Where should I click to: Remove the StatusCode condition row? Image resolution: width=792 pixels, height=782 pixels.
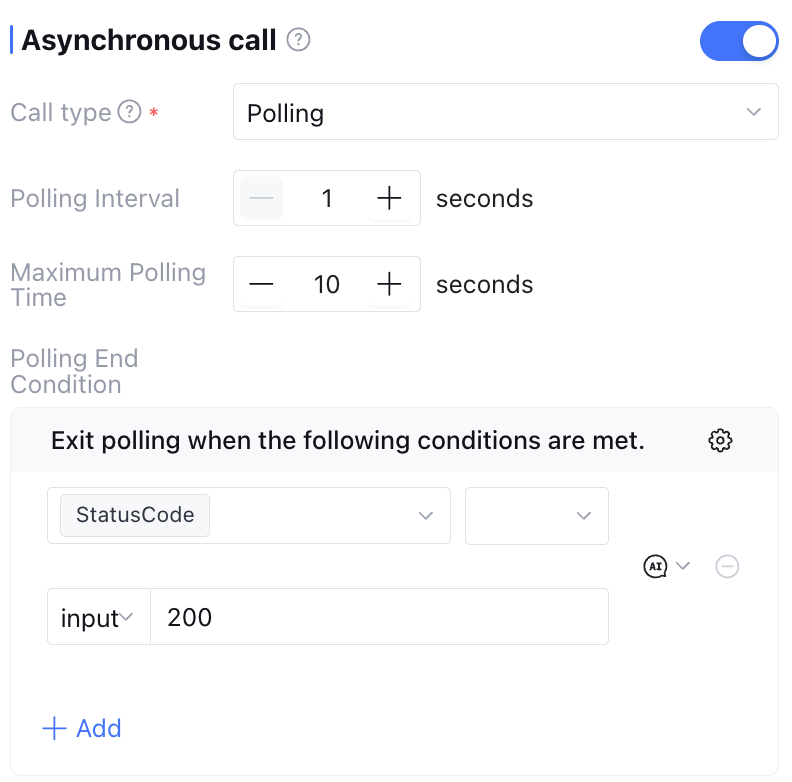tap(728, 566)
